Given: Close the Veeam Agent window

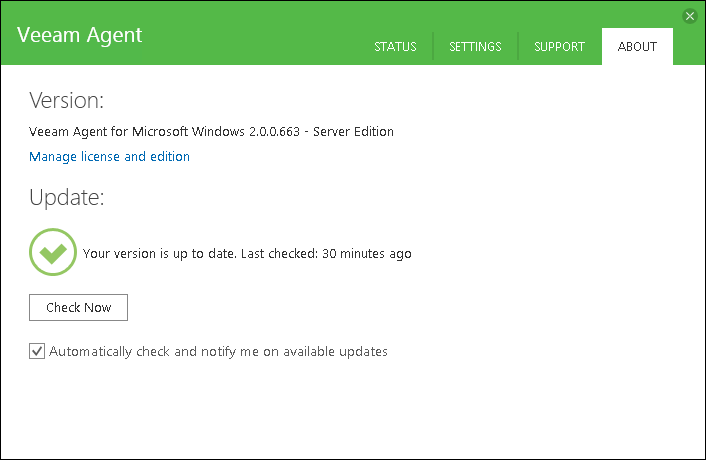Looking at the screenshot, I should [689, 16].
